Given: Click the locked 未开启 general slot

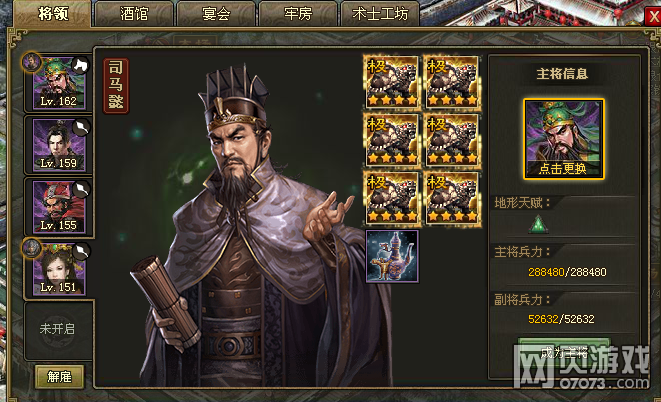Looking at the screenshot, I should 57,329.
